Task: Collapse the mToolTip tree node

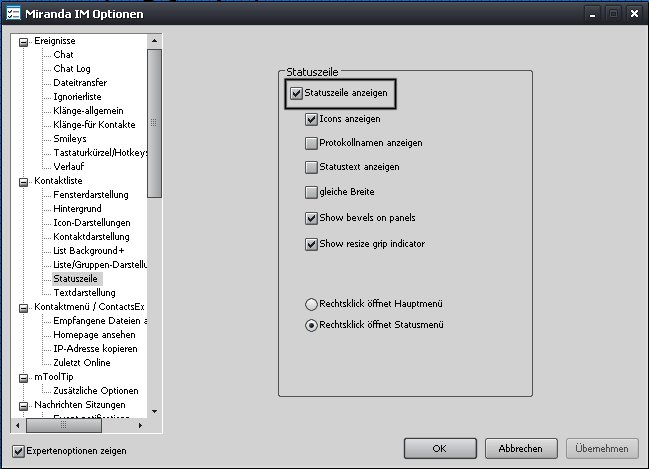Action: tap(24, 378)
